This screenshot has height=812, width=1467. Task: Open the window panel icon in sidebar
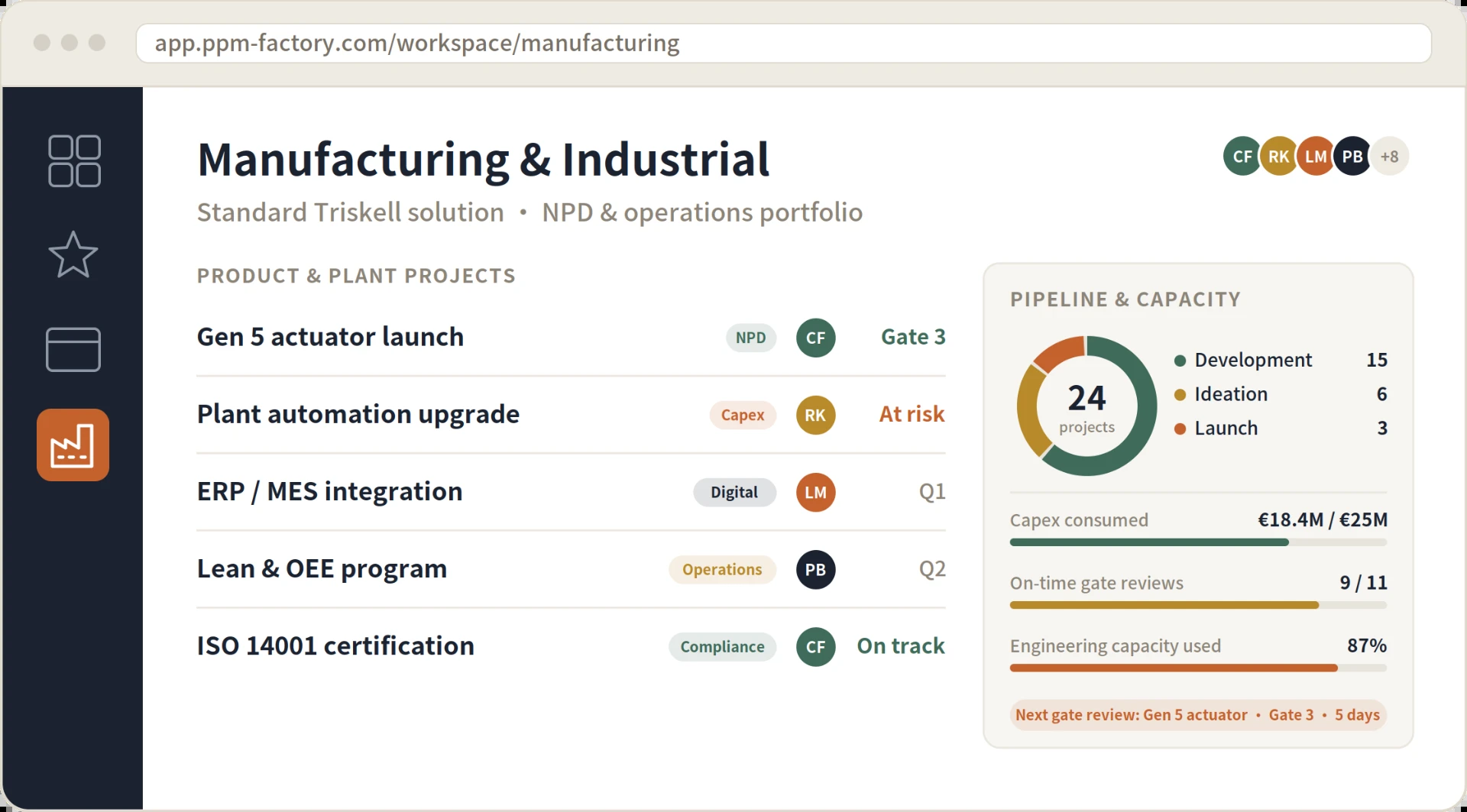click(x=73, y=350)
